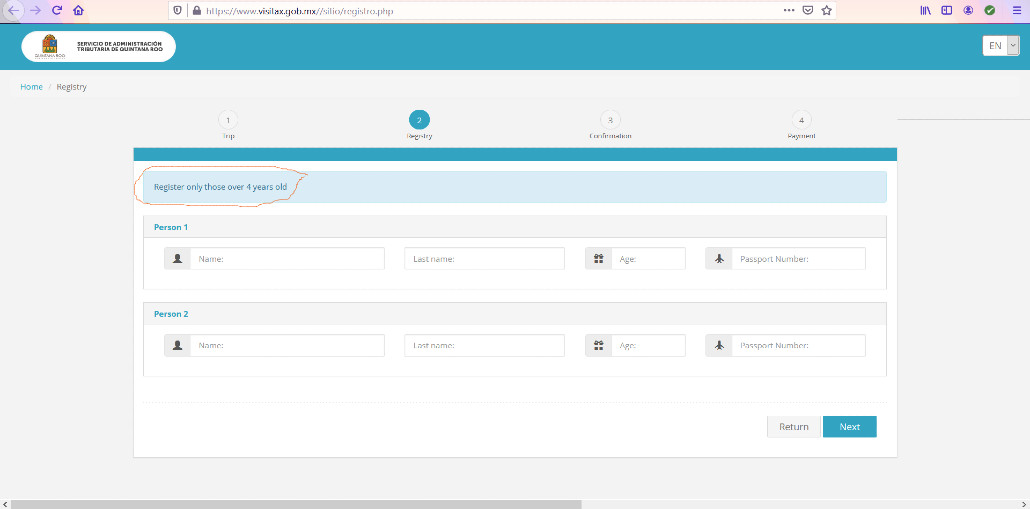The image size is (1030, 509).
Task: Select step 3 Confirmation circle
Action: click(x=610, y=120)
